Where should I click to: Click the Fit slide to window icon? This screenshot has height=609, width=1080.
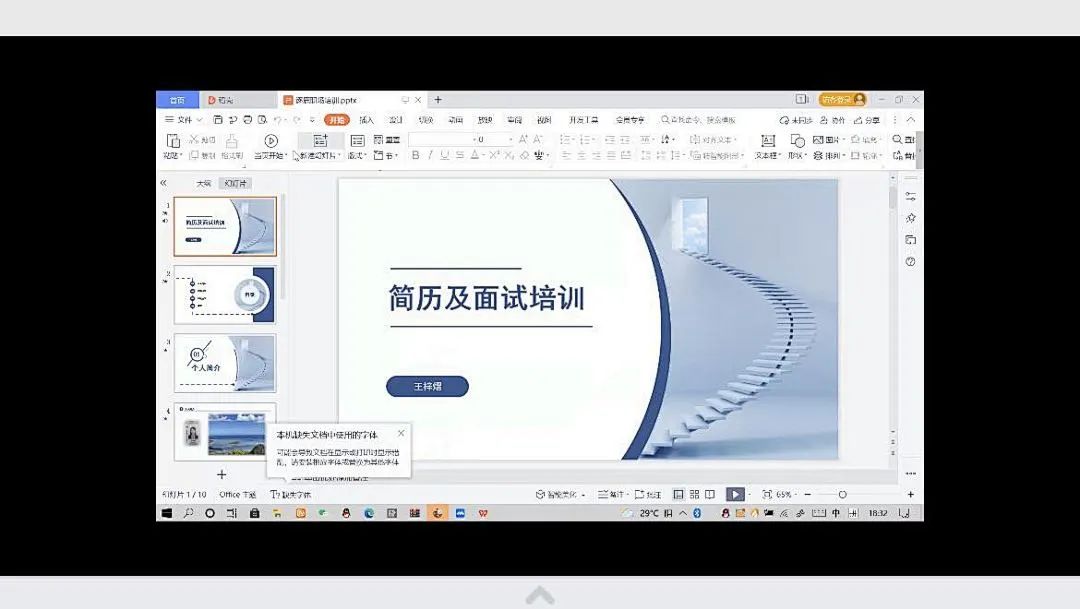(767, 495)
